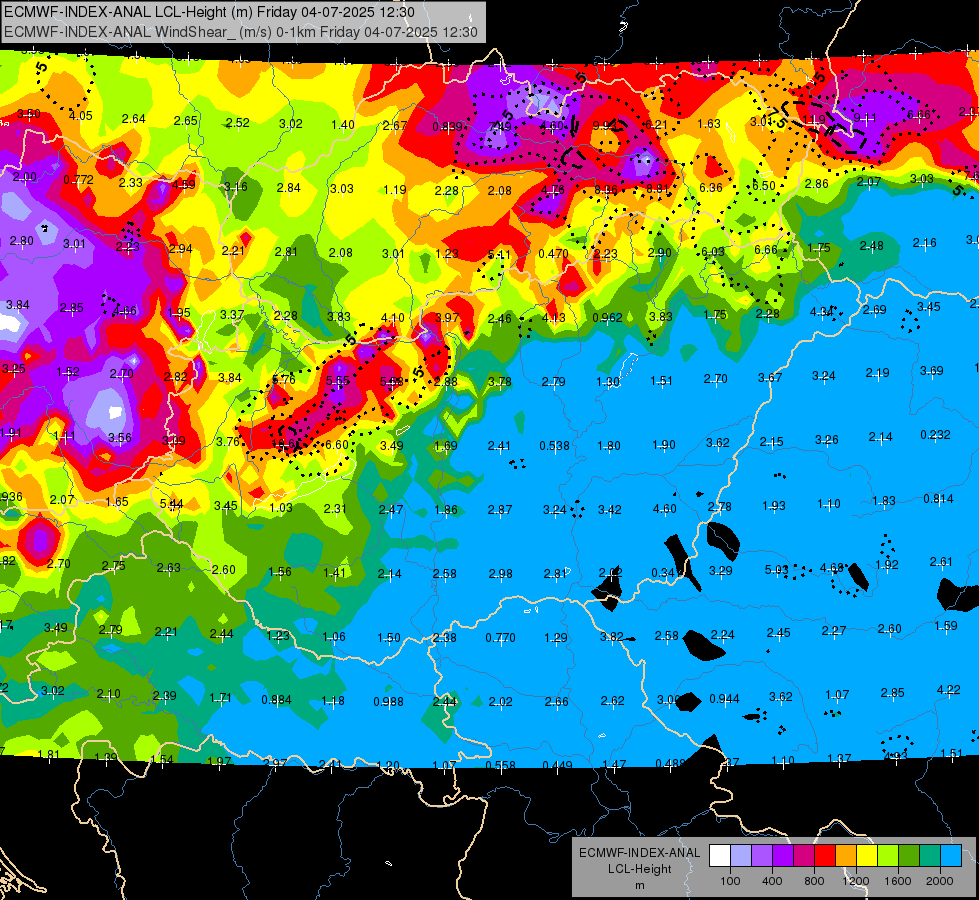This screenshot has width=979, height=900.
Task: Click the legend tick label 800
Action: click(814, 881)
